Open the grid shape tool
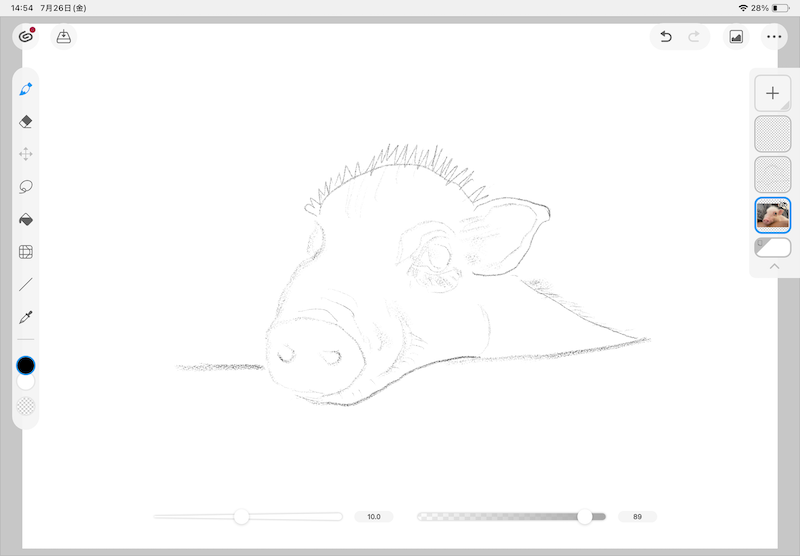This screenshot has height=556, width=800. tap(26, 252)
